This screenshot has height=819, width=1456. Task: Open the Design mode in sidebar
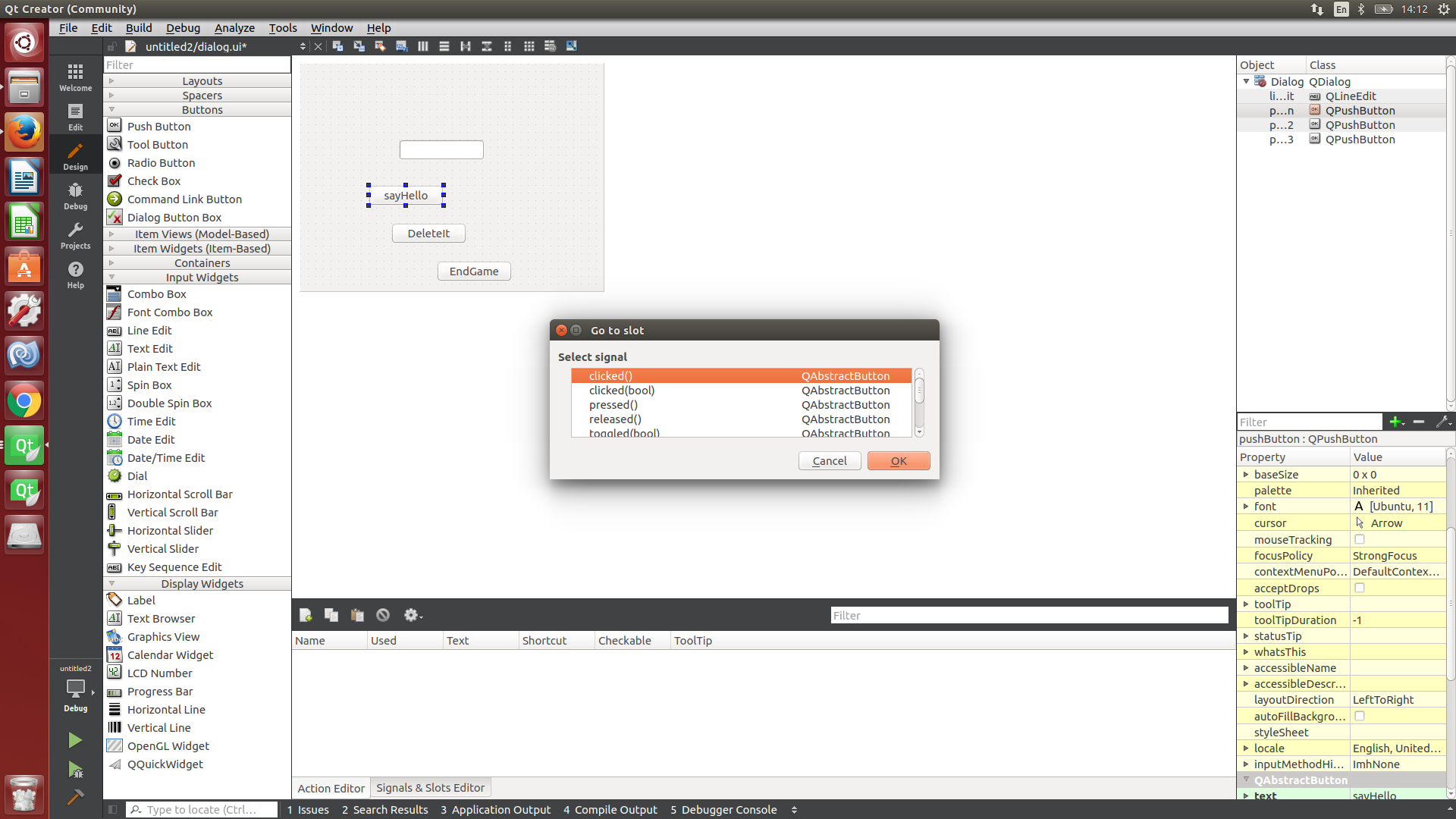[x=75, y=156]
